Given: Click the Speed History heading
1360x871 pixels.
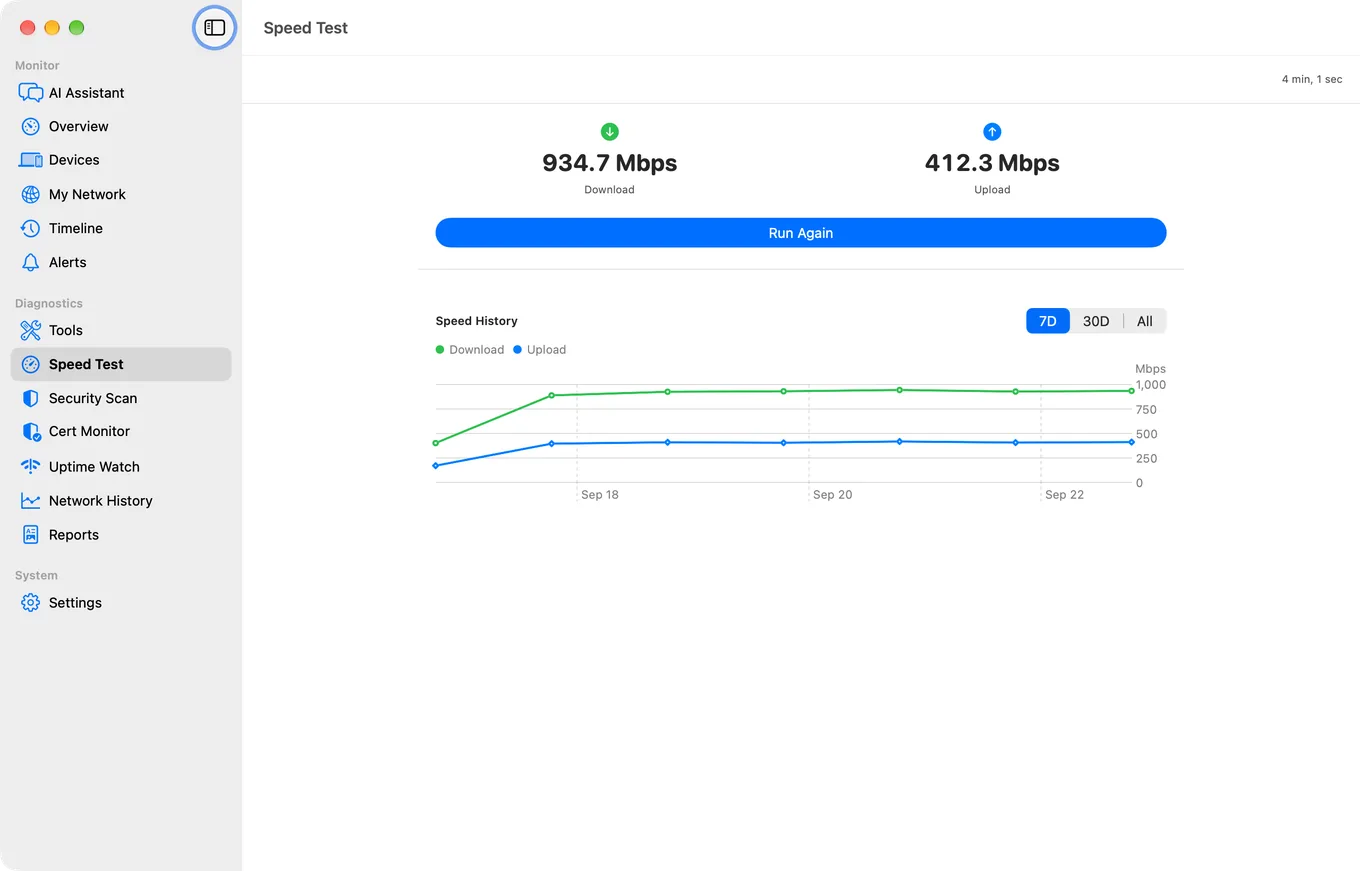Looking at the screenshot, I should pyautogui.click(x=476, y=321).
